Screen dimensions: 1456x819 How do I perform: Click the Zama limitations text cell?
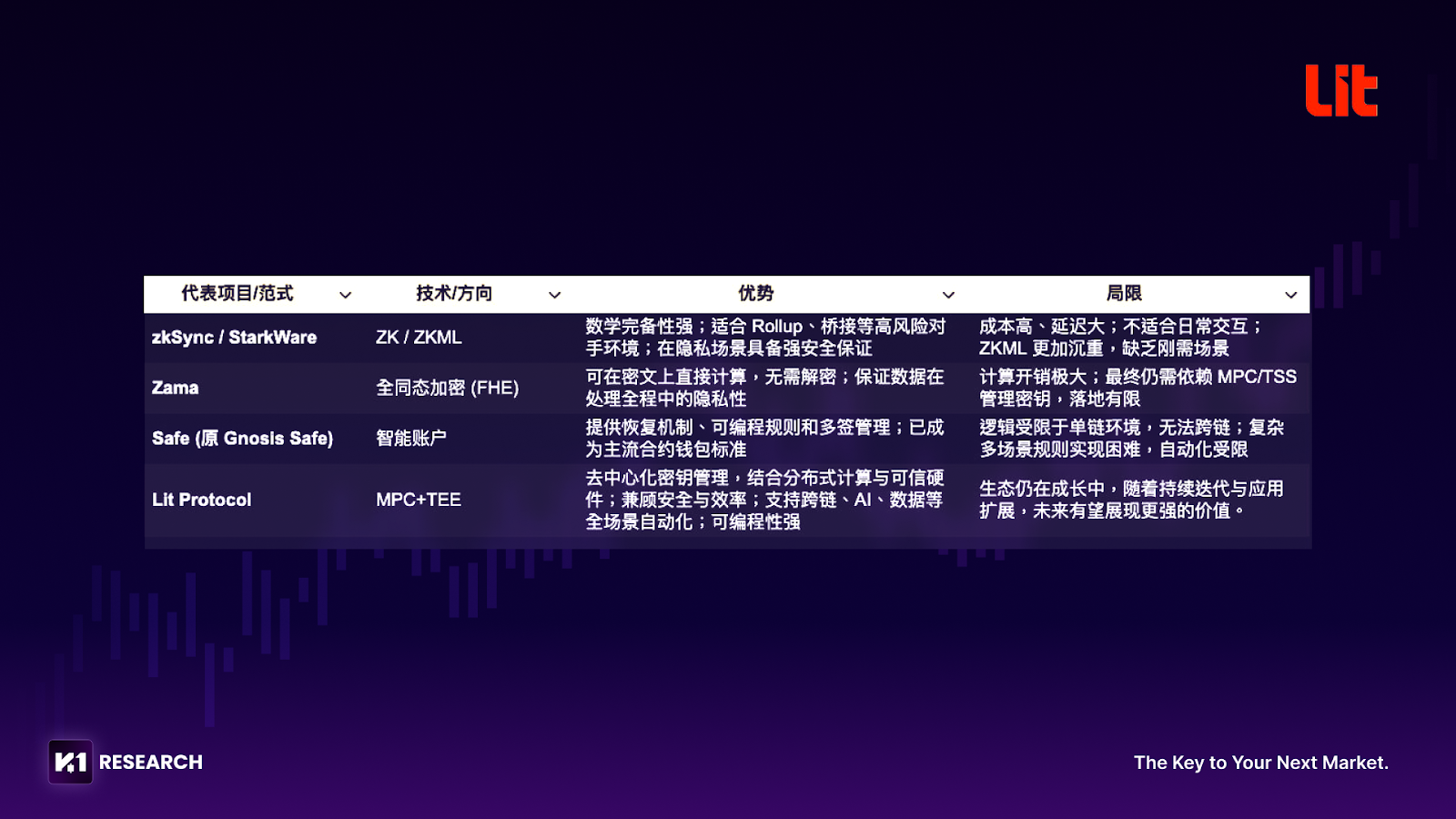pyautogui.click(x=1137, y=388)
